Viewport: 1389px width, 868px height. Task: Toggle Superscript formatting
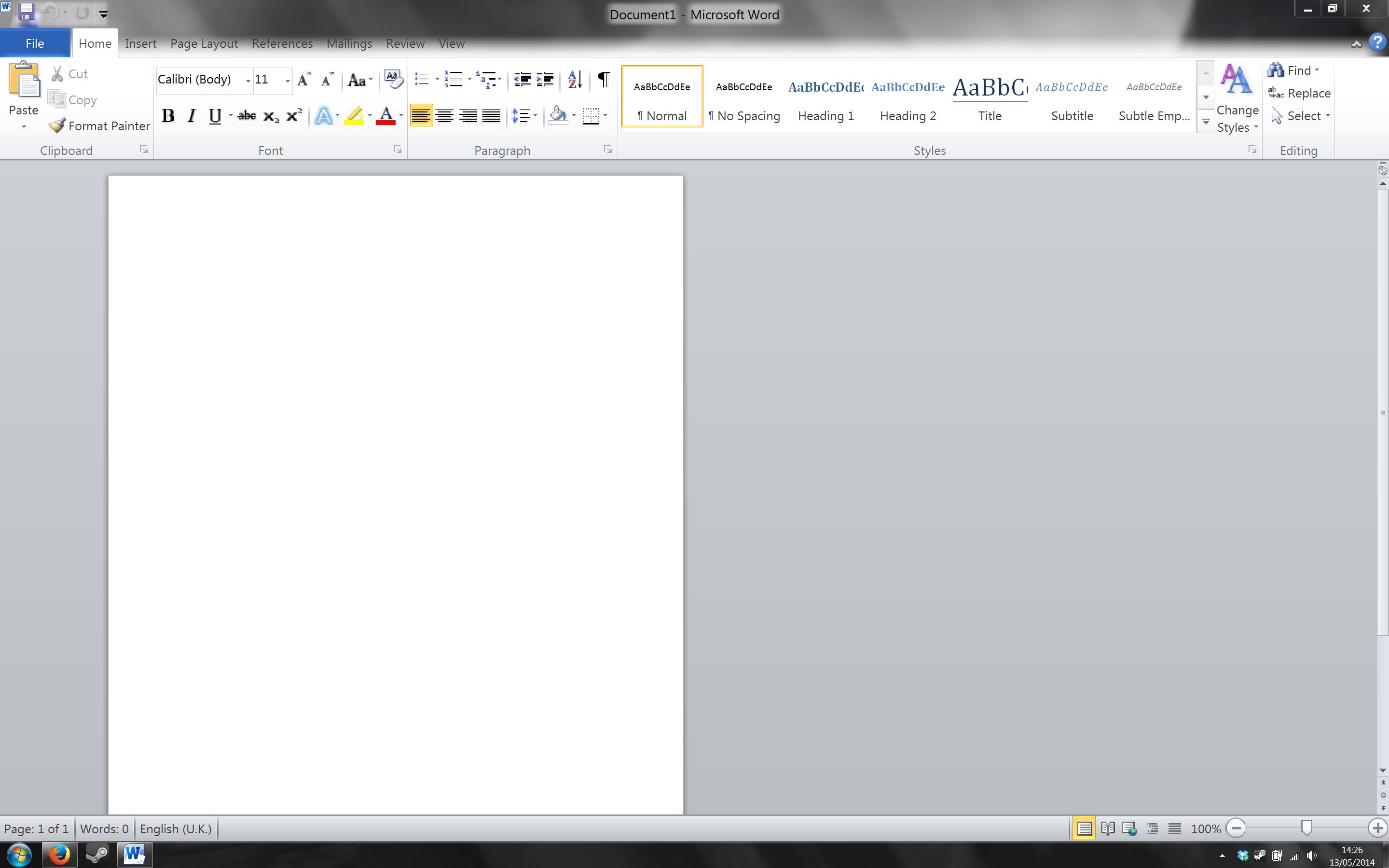coord(294,116)
